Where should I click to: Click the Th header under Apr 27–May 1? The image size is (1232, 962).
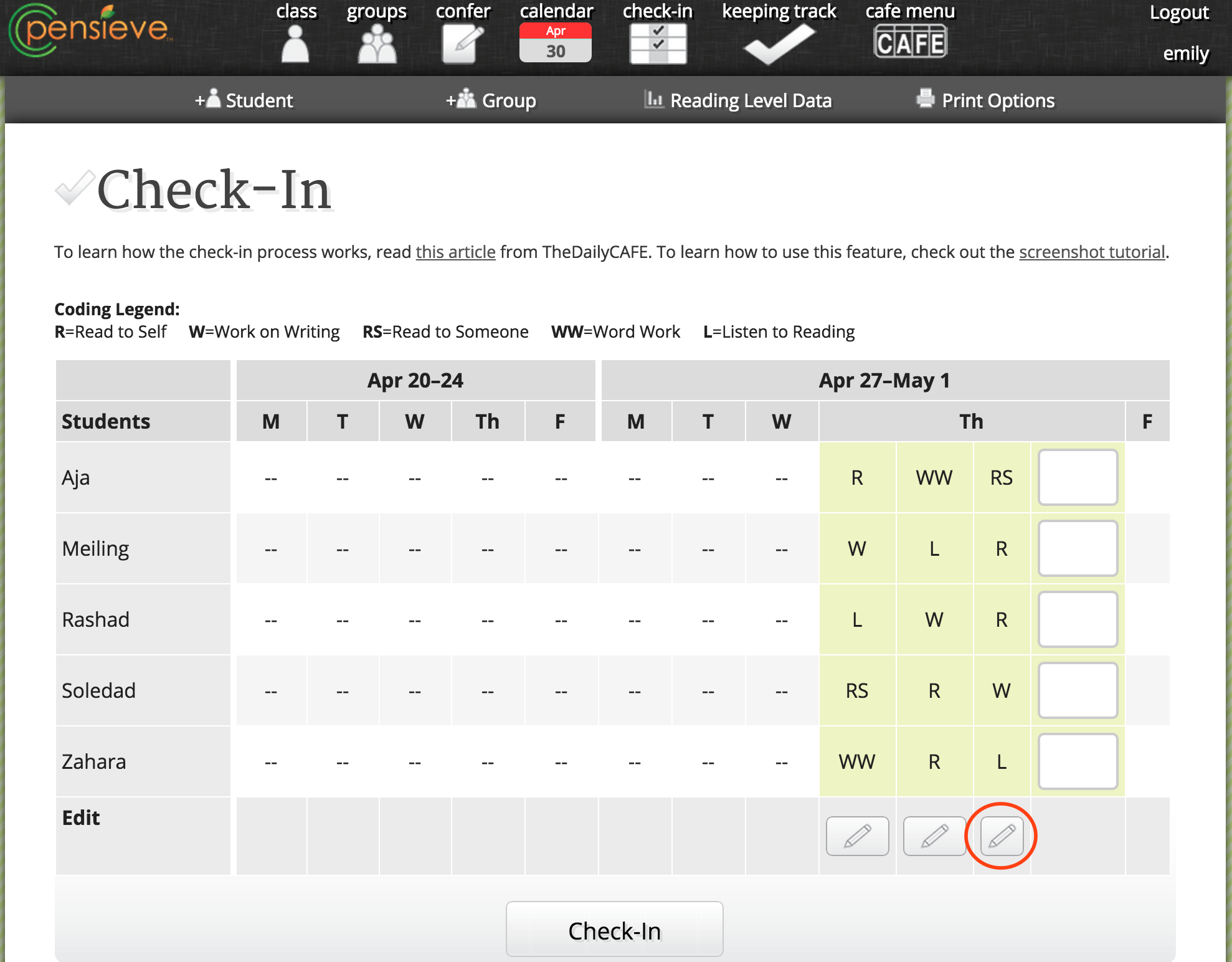tap(972, 421)
